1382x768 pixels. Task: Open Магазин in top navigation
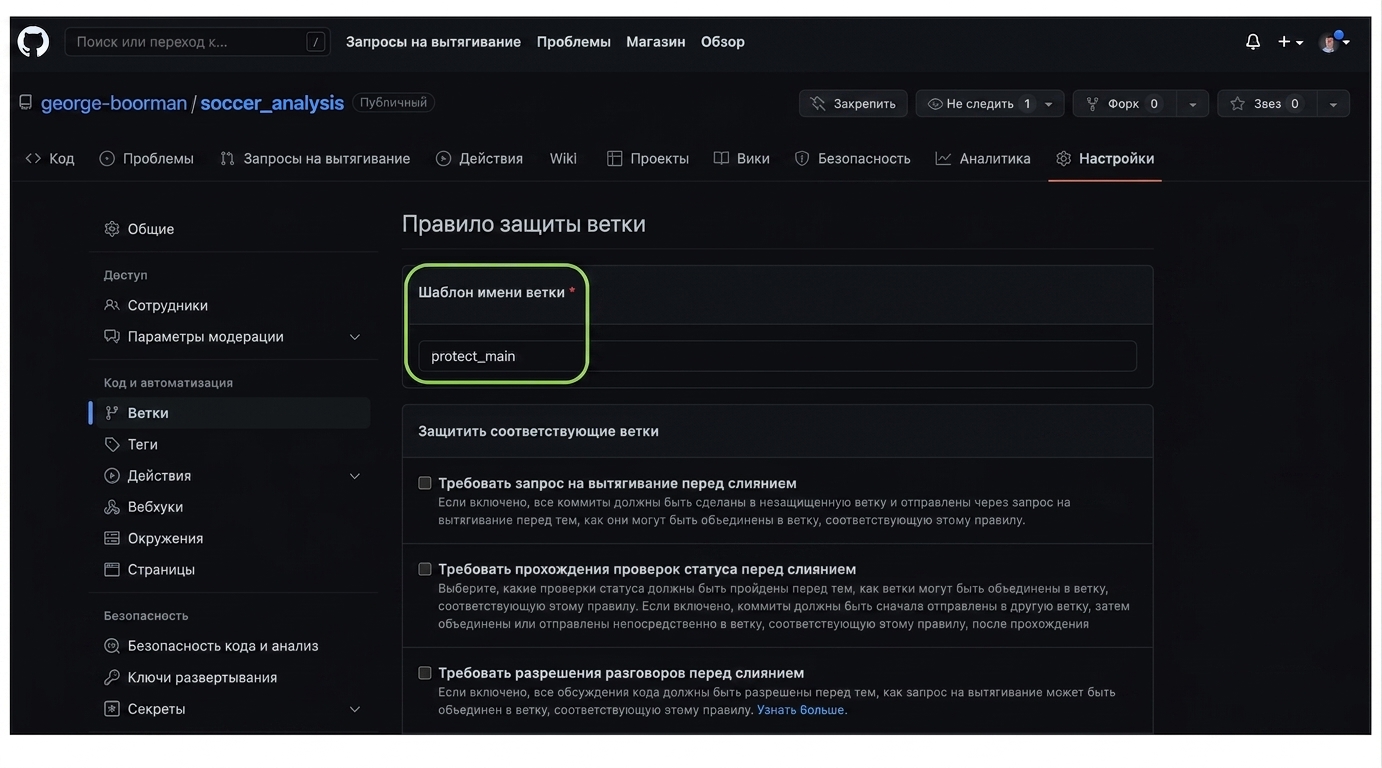click(x=656, y=42)
